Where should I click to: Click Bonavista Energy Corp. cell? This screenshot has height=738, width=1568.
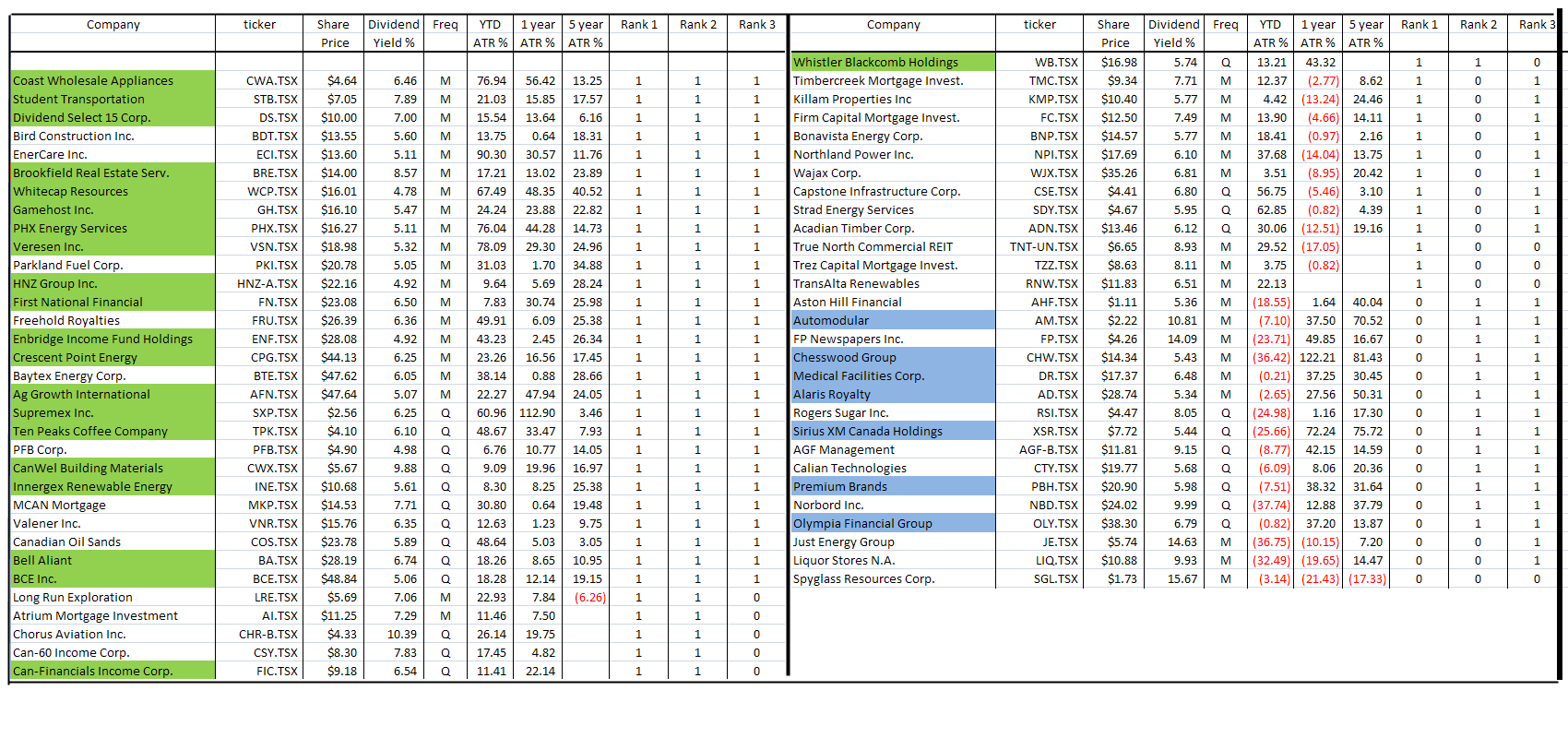(x=893, y=136)
